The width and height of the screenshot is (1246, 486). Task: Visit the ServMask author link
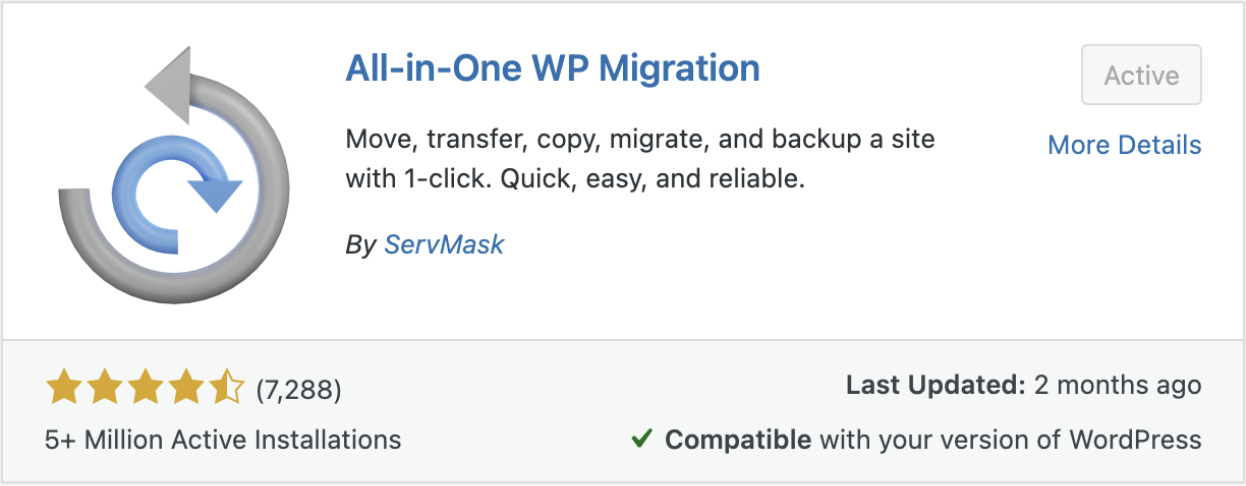pos(444,244)
